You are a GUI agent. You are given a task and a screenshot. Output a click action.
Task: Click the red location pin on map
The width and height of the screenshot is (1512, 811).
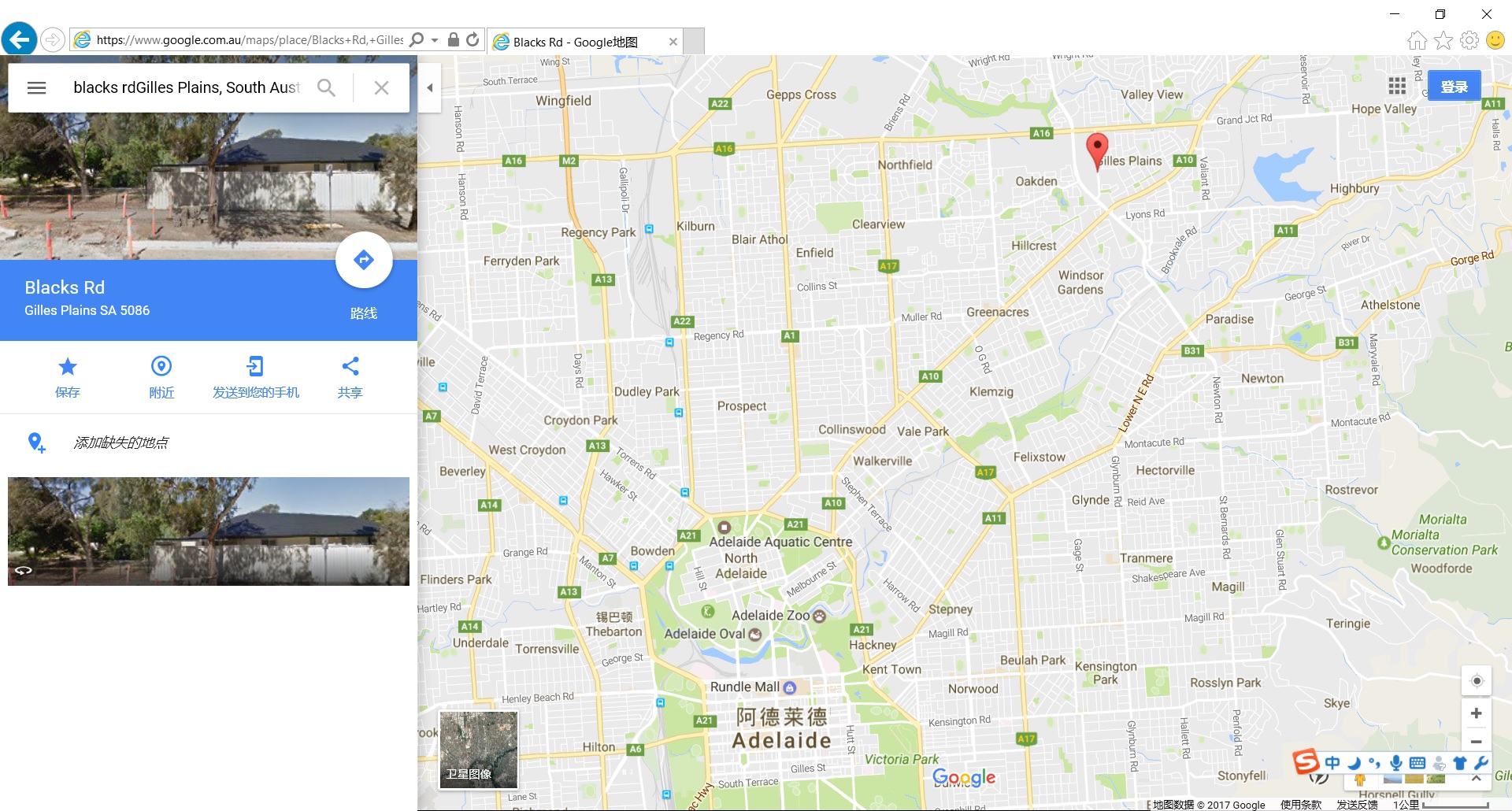coord(1096,147)
